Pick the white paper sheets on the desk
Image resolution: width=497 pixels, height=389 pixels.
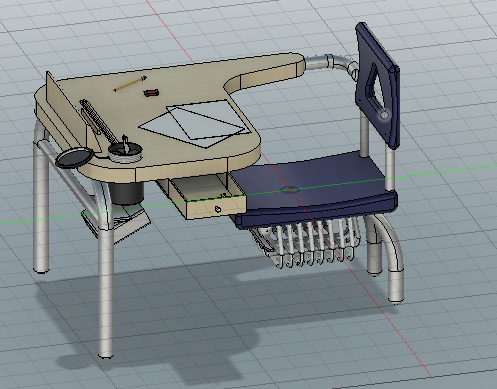(195, 124)
